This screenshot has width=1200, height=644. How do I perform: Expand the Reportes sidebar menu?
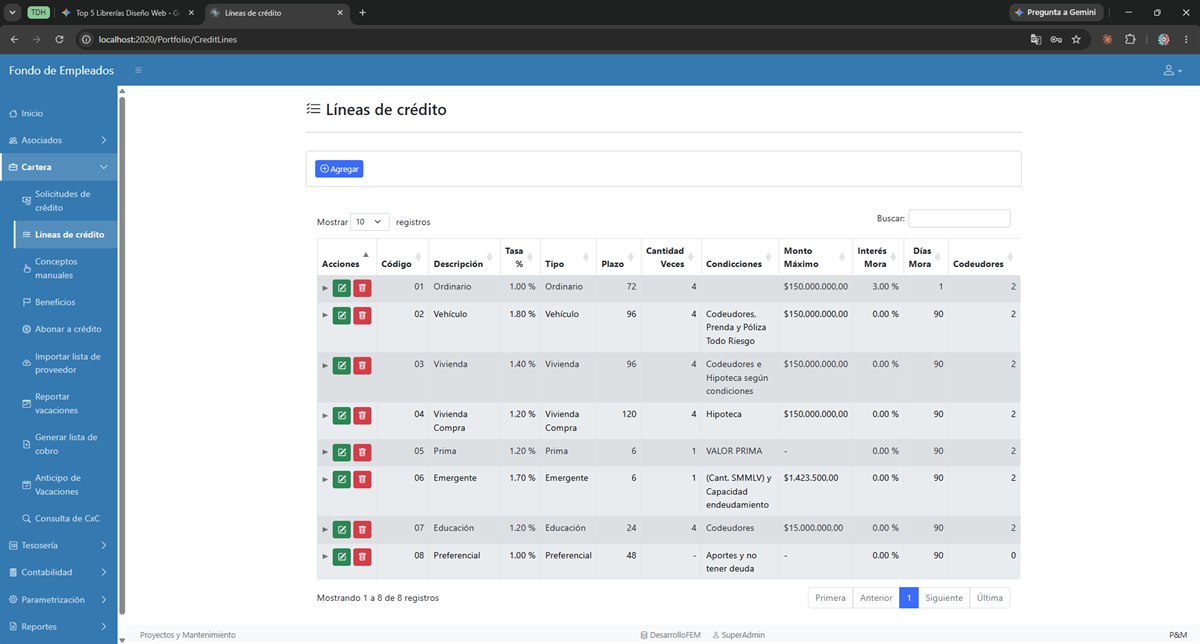58,627
